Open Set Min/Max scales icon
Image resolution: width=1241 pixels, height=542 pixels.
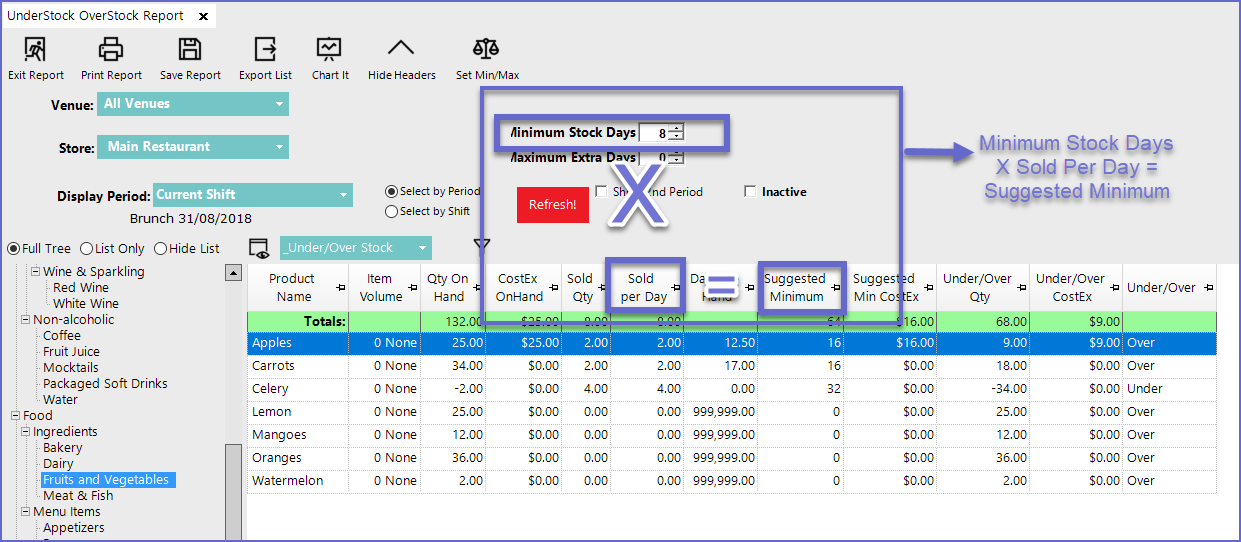pos(487,49)
